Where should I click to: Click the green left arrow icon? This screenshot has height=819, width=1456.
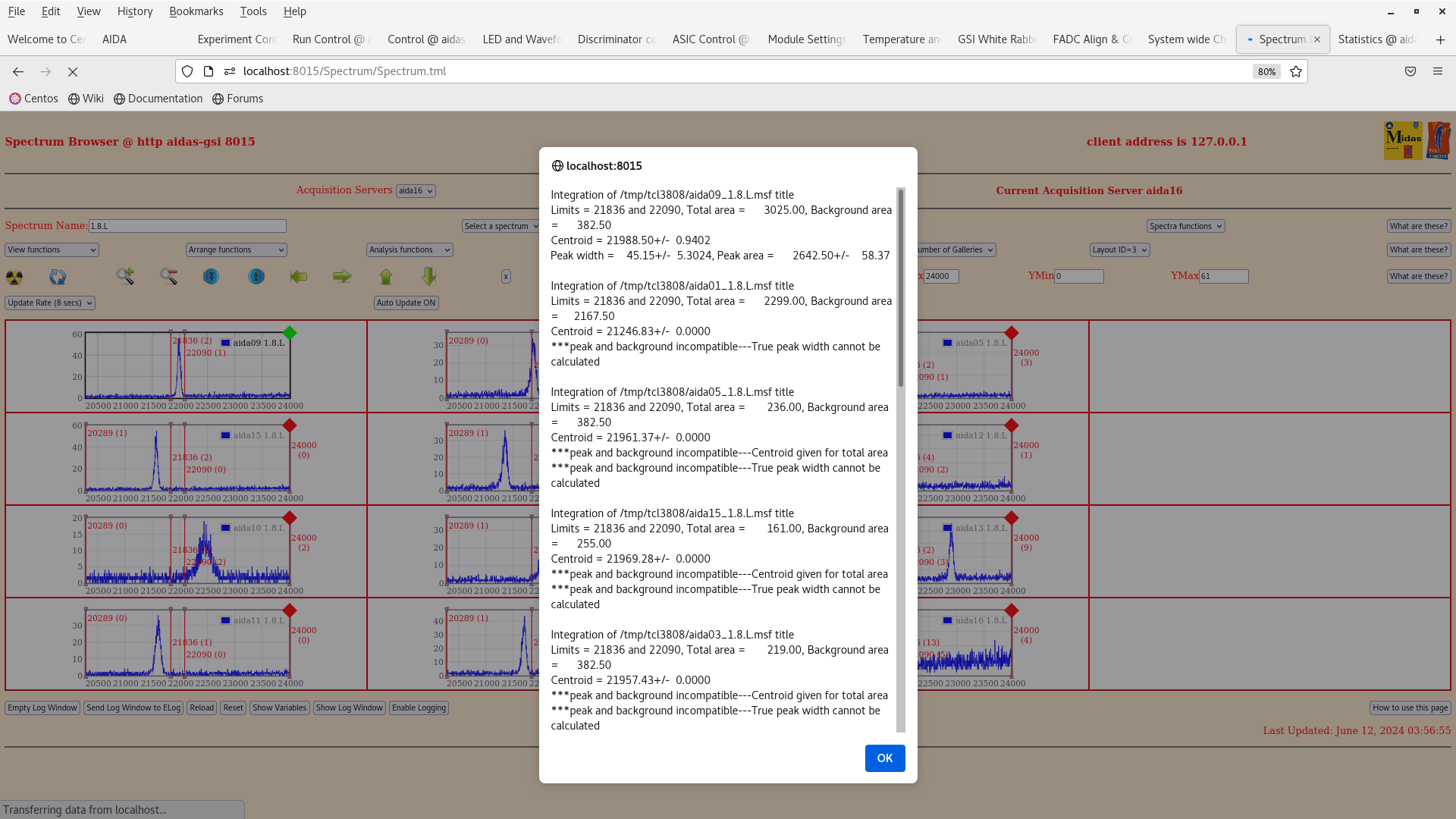pyautogui.click(x=299, y=277)
